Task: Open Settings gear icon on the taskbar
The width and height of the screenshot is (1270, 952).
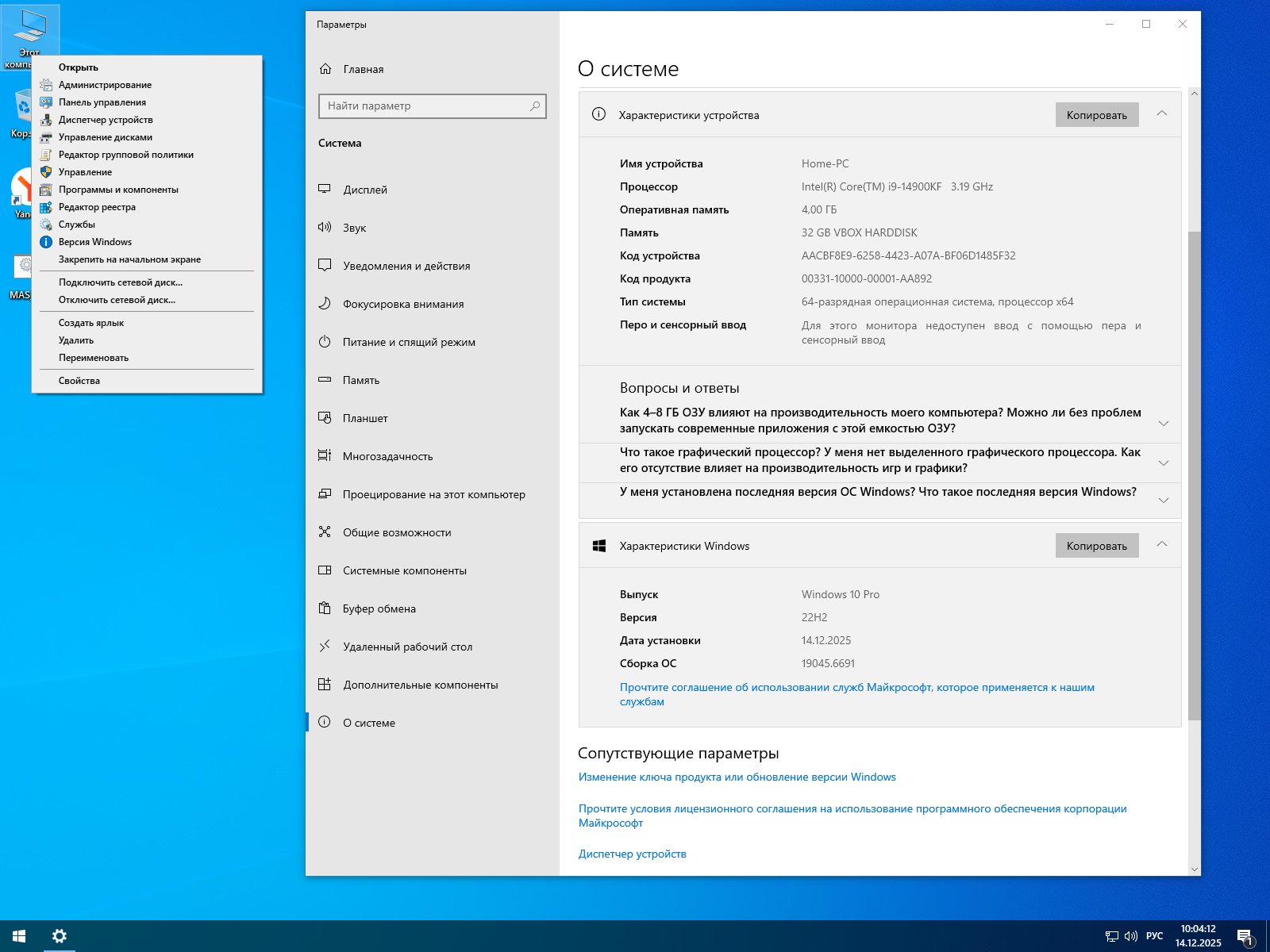Action: (x=59, y=936)
